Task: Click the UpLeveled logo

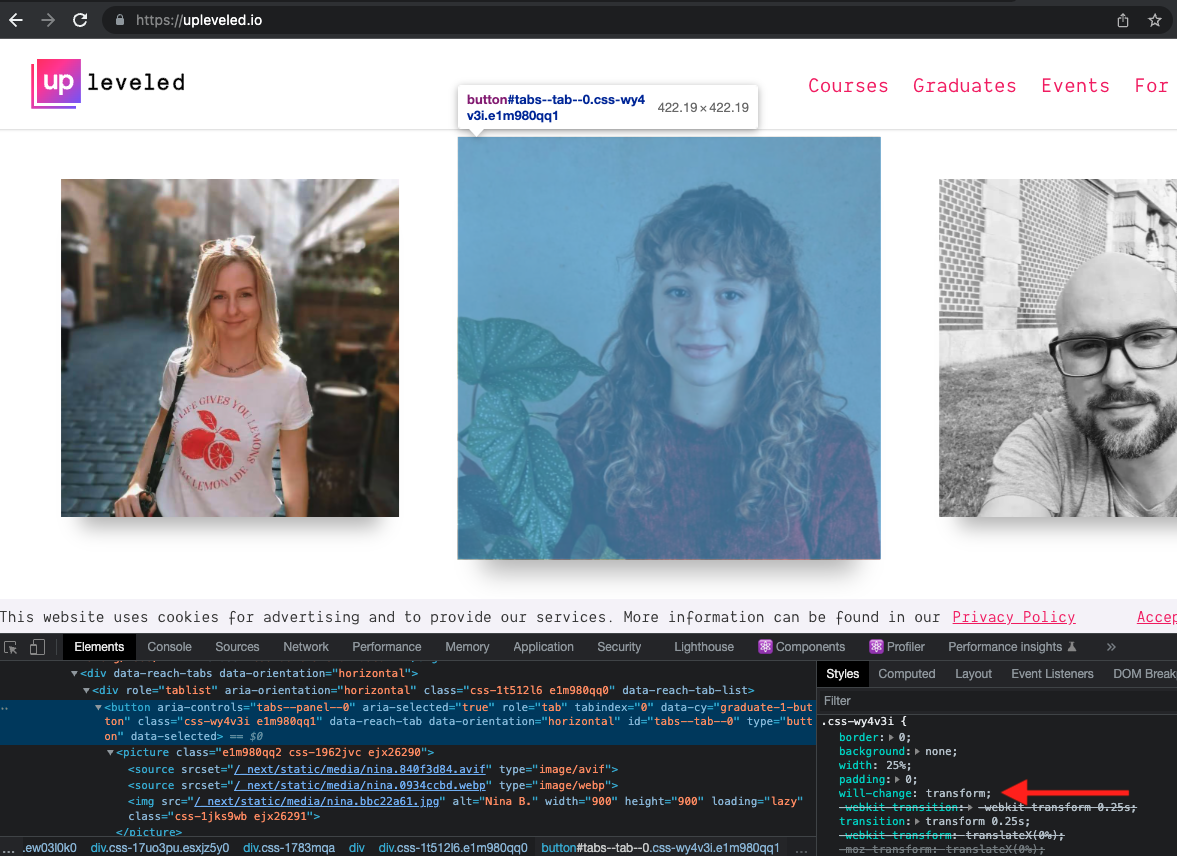Action: [x=107, y=83]
